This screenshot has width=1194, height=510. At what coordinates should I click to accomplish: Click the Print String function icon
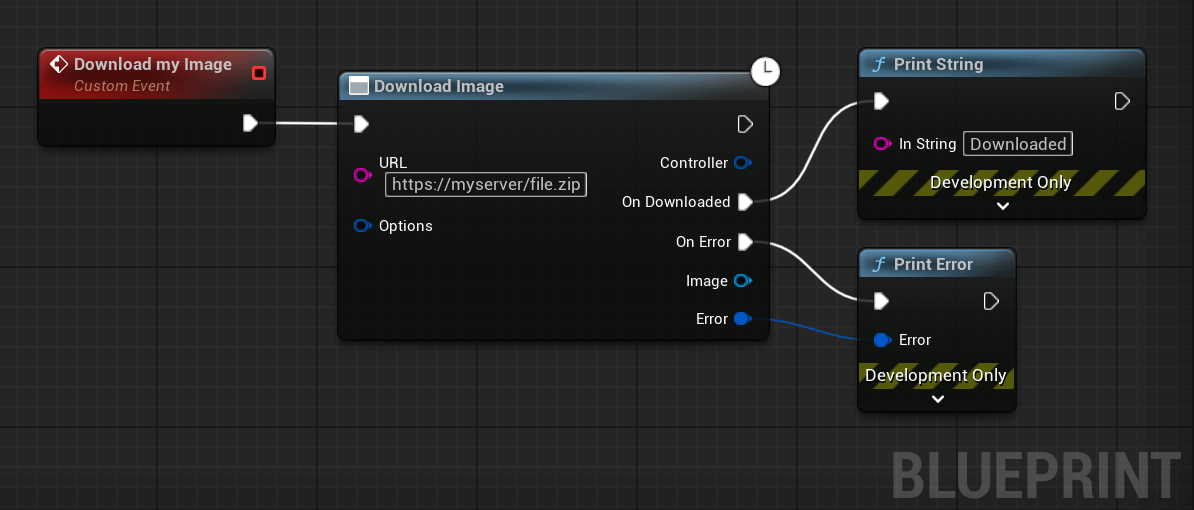879,65
